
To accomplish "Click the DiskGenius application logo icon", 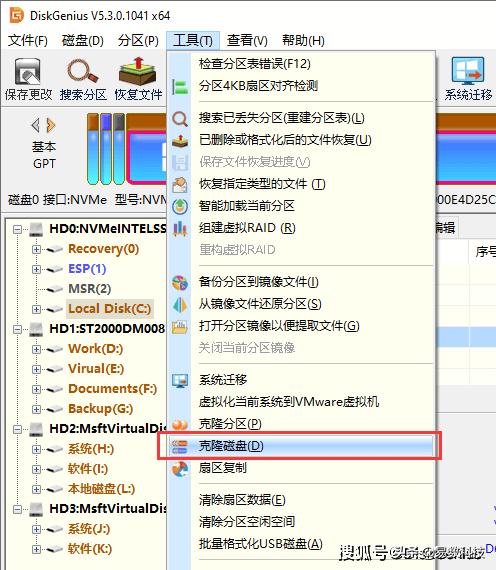I will pos(17,16).
